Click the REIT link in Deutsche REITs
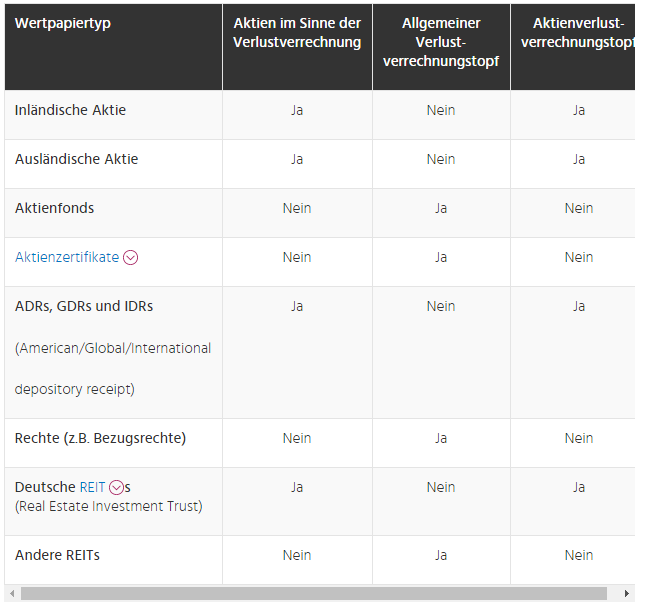The width and height of the screenshot is (662, 612). point(92,487)
